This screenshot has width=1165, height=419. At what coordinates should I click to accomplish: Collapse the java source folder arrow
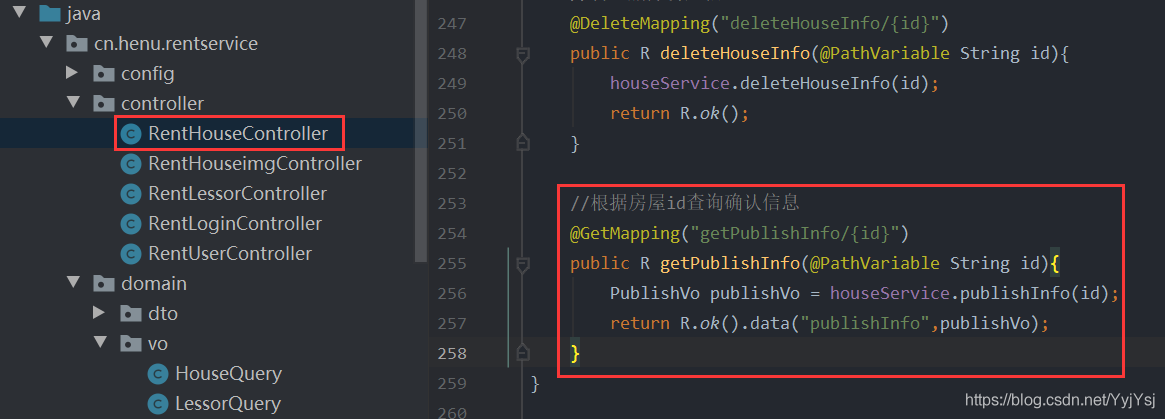(20, 13)
